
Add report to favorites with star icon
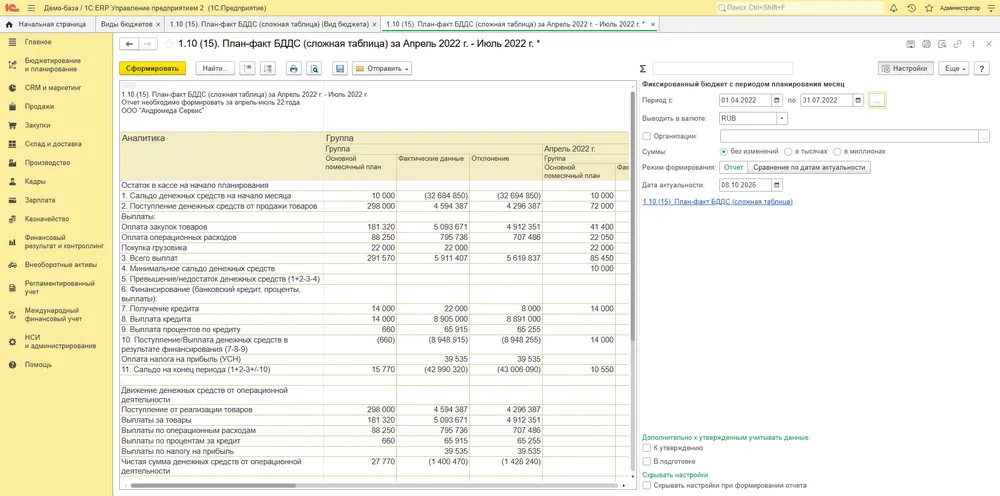(x=168, y=44)
